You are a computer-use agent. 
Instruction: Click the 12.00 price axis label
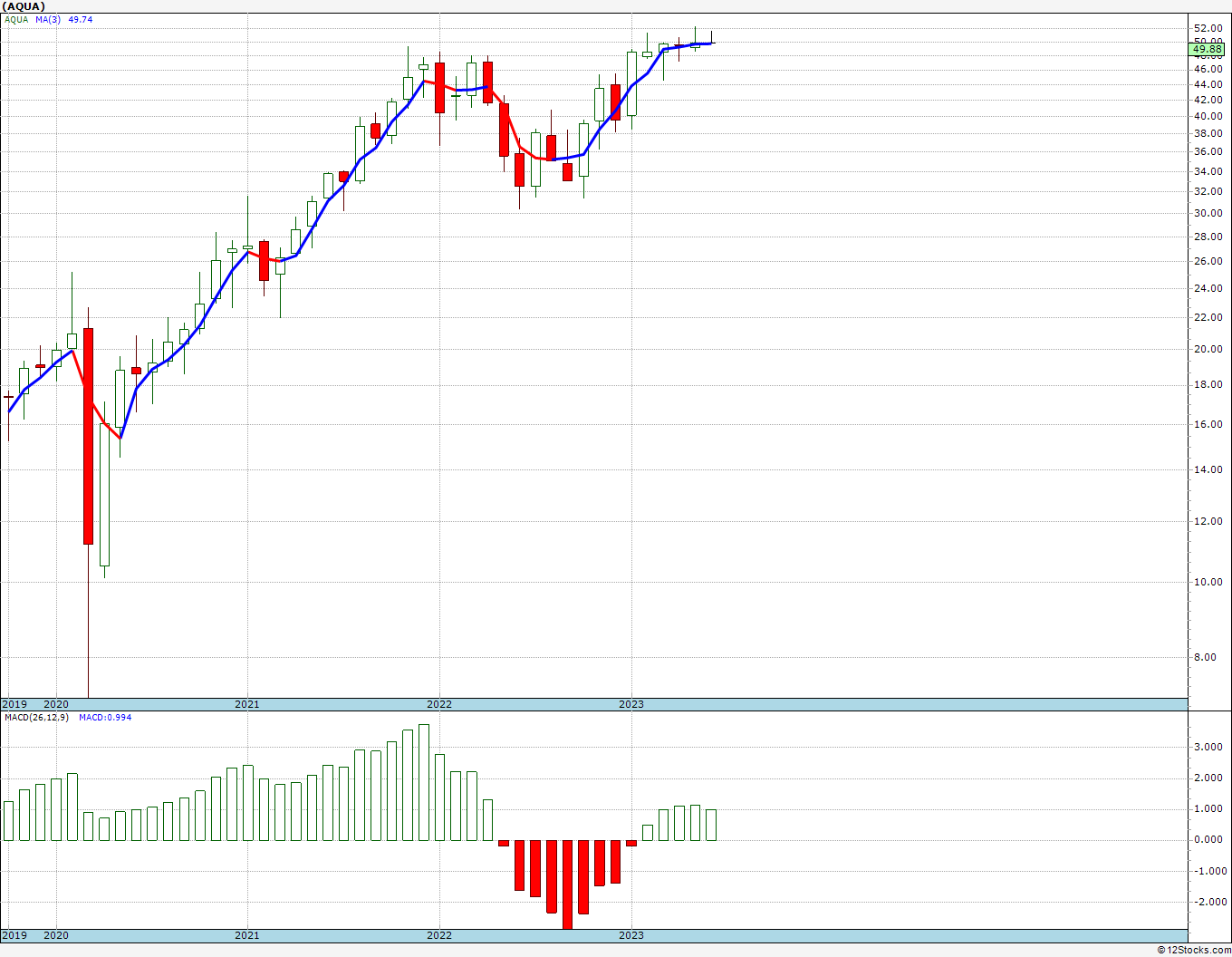click(x=1208, y=521)
